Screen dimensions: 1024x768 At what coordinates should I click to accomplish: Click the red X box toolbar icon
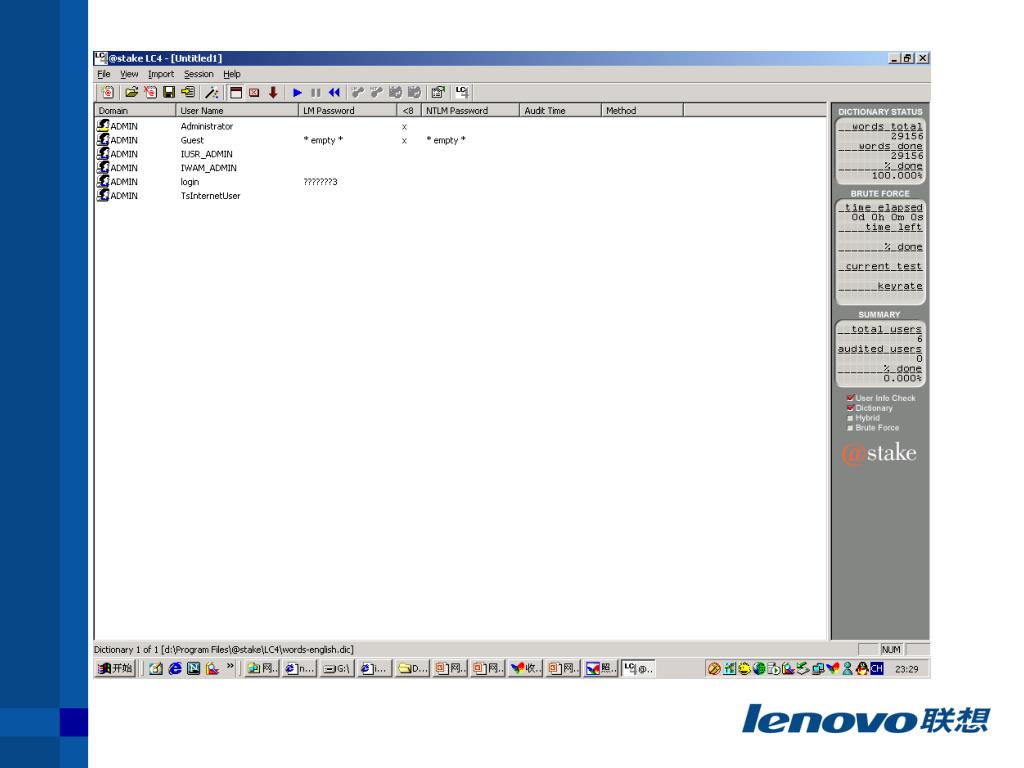point(254,93)
